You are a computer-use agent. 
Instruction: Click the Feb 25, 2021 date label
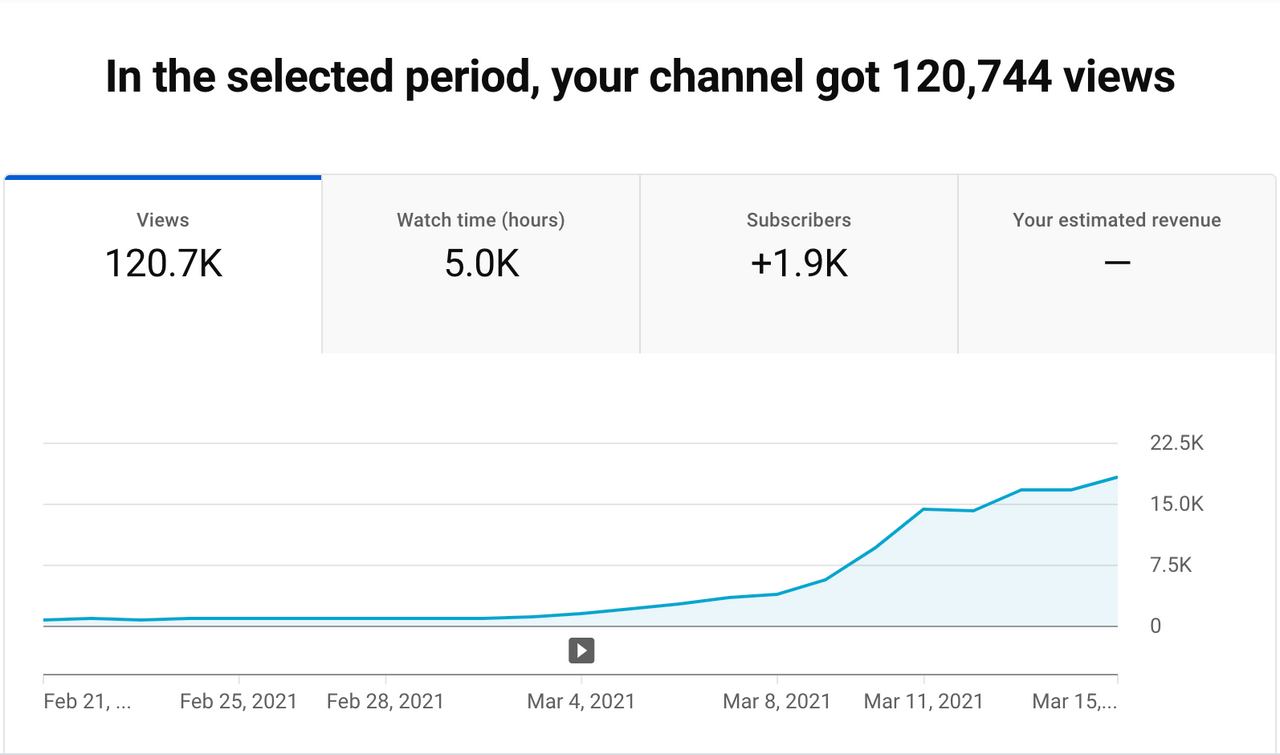(238, 701)
